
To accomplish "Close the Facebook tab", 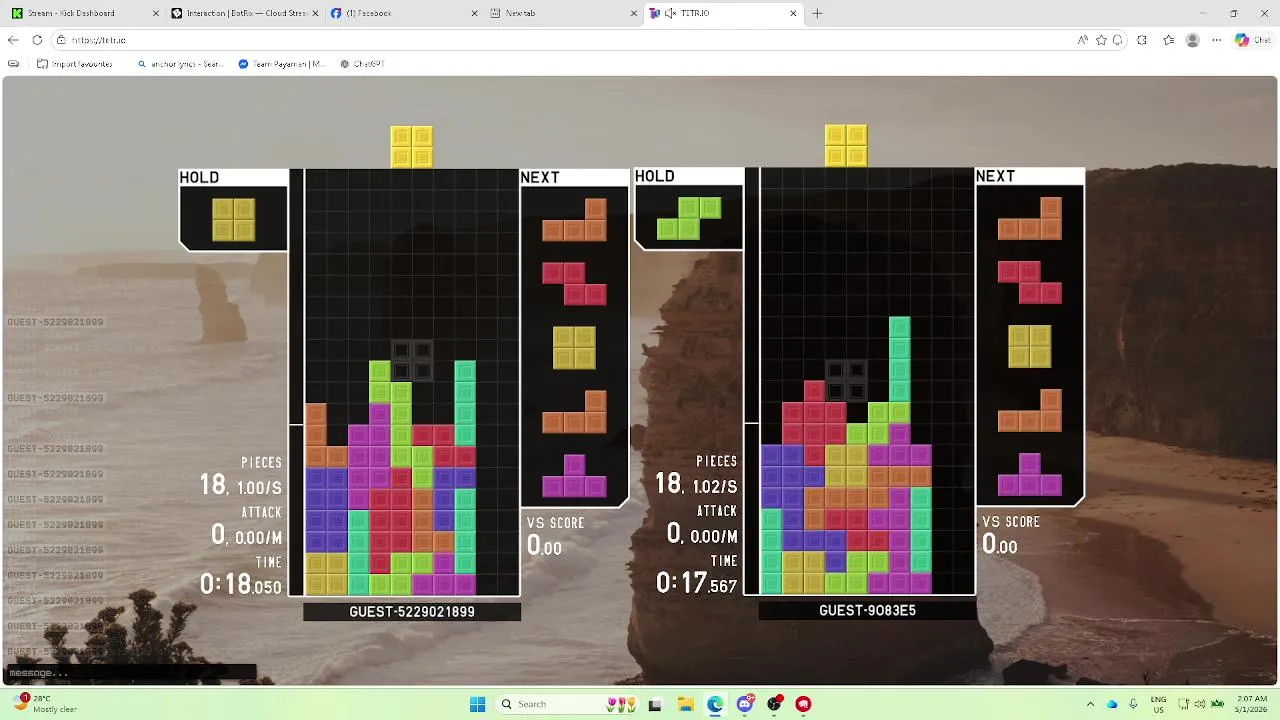I will pyautogui.click(x=474, y=13).
